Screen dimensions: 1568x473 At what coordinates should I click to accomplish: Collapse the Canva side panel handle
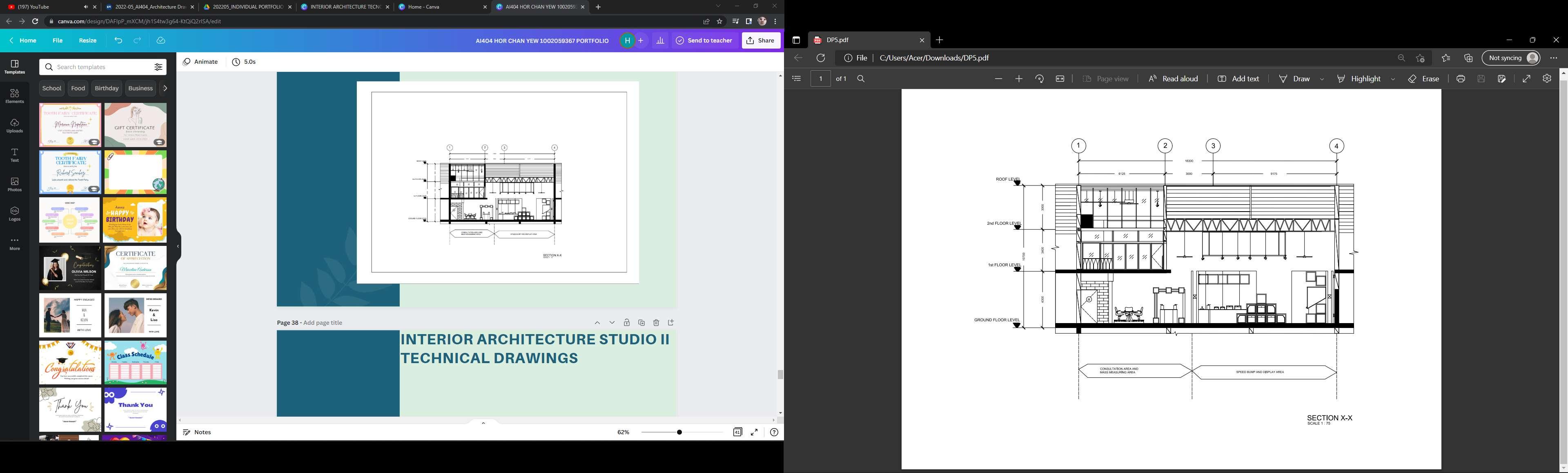(x=178, y=247)
